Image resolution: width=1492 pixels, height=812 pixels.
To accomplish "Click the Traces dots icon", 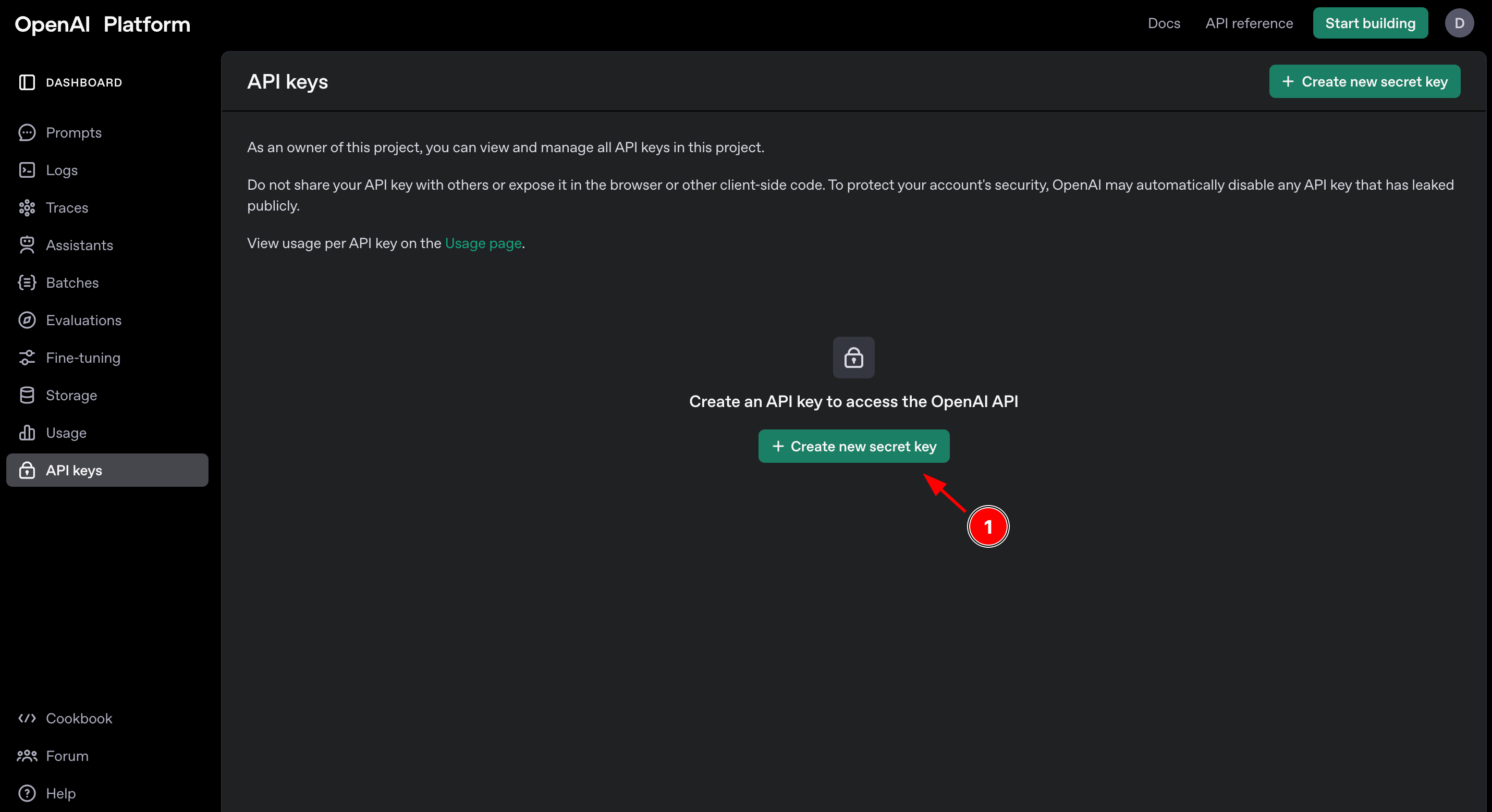I will (x=27, y=208).
